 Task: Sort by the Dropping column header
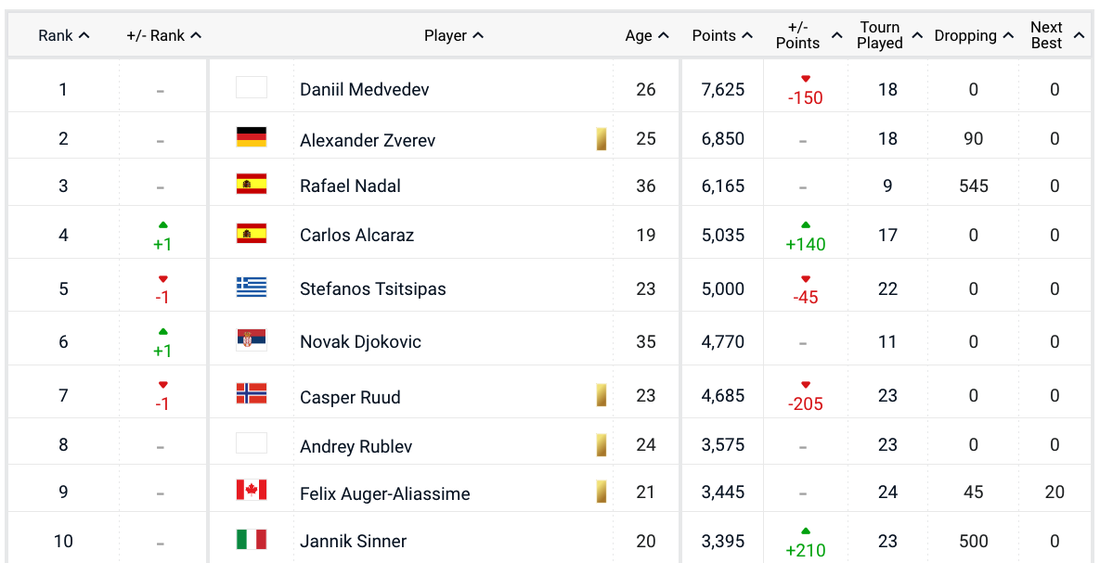(x=973, y=36)
